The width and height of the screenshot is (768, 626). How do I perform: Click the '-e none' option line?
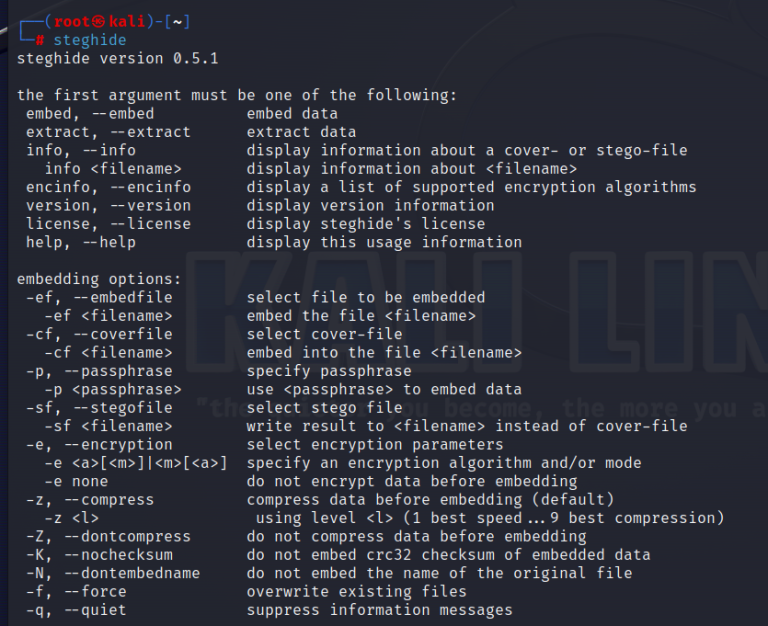point(76,482)
